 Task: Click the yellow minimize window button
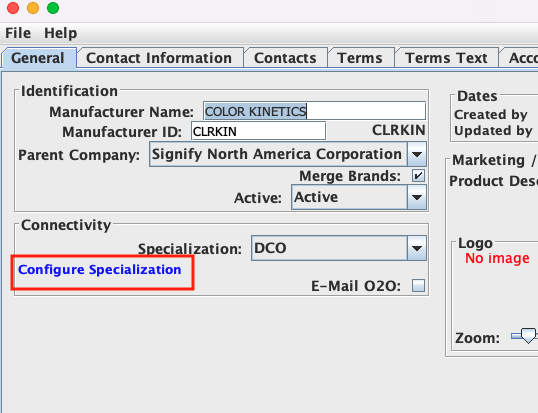coord(33,8)
